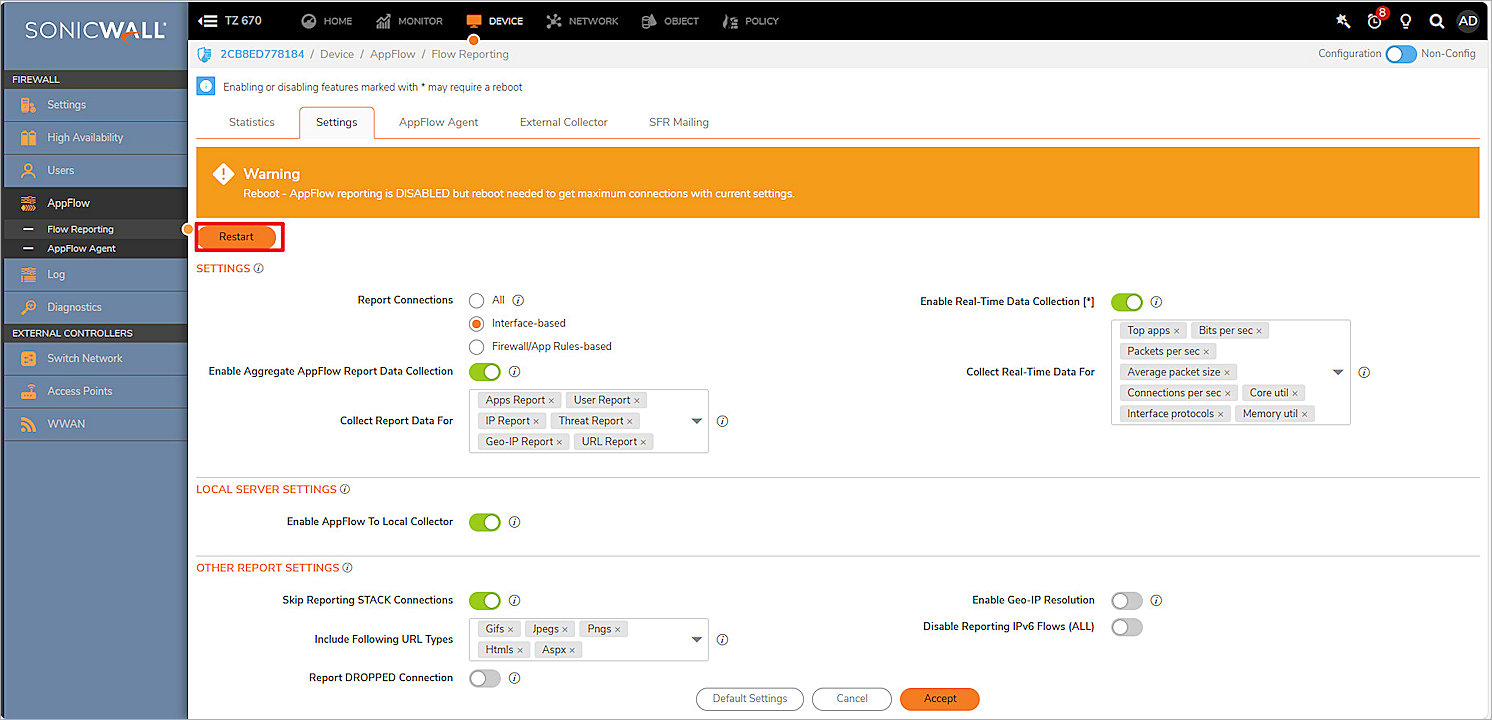Open the notifications bell showing 8 alerts
This screenshot has height=720, width=1492.
1373,21
